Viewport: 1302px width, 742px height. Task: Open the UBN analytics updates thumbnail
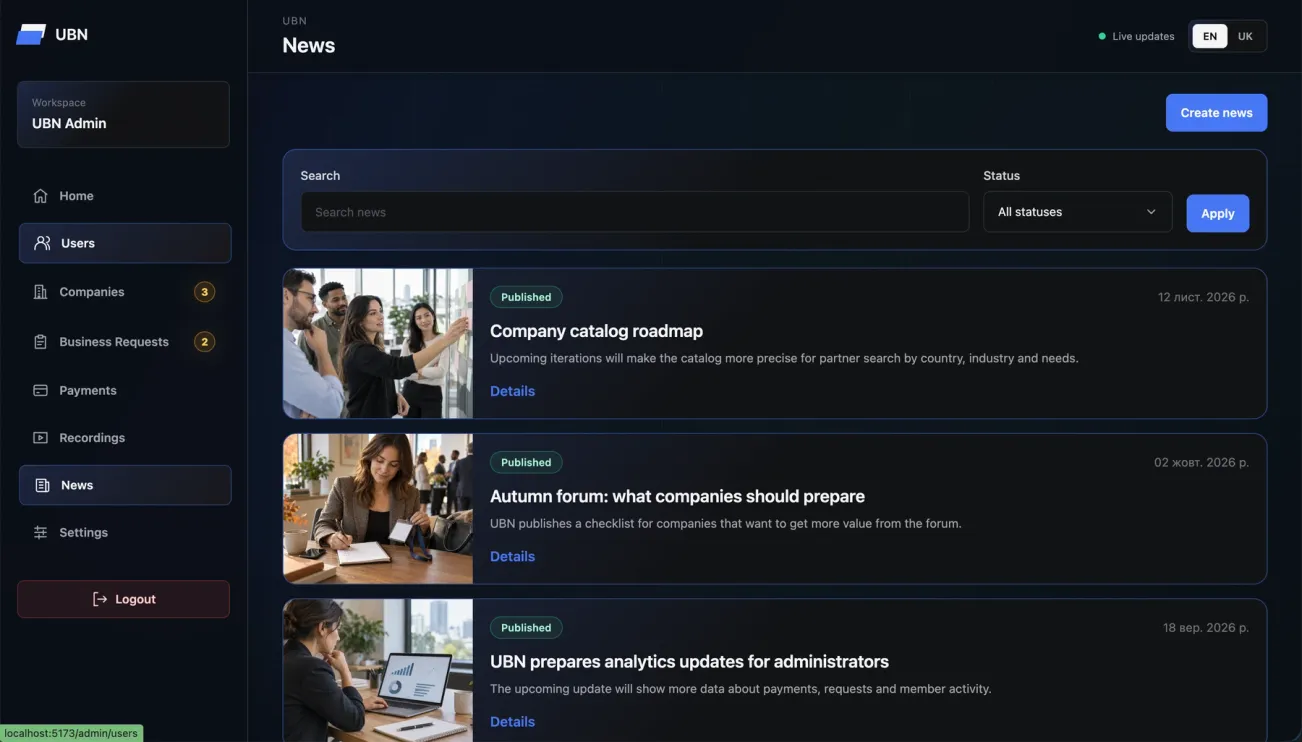(x=378, y=670)
